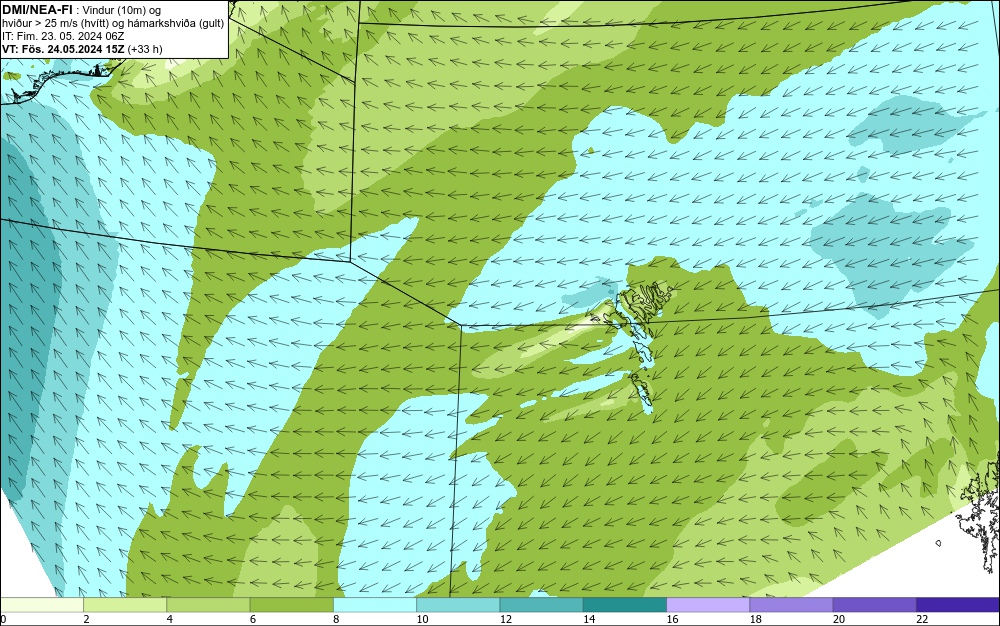Viewport: 1000px width, 626px height.
Task: Click the 'IT: Fim. 23. 05. 2024 06Z' line
Action: pyautogui.click(x=63, y=36)
